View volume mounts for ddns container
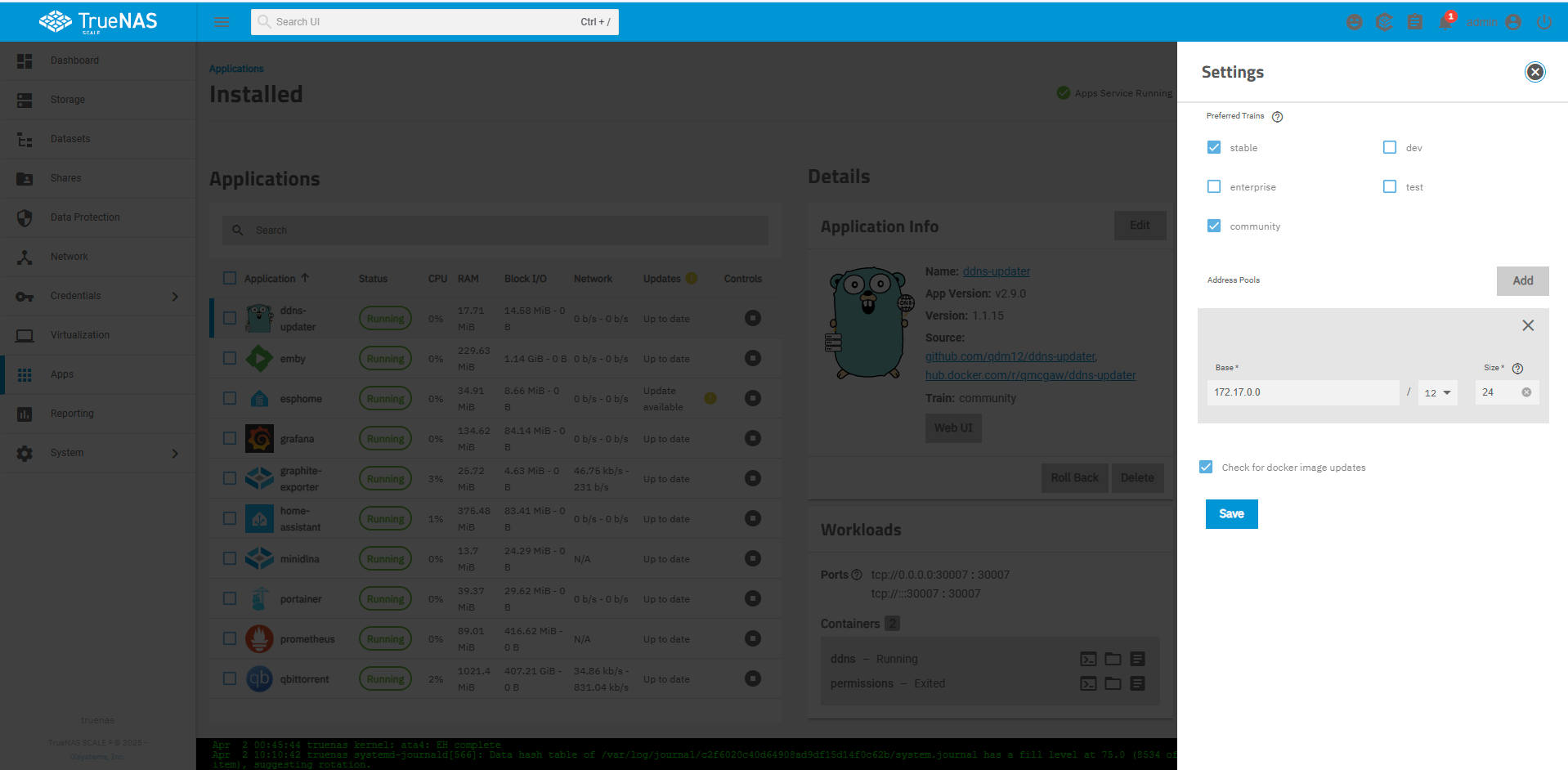 [1113, 659]
